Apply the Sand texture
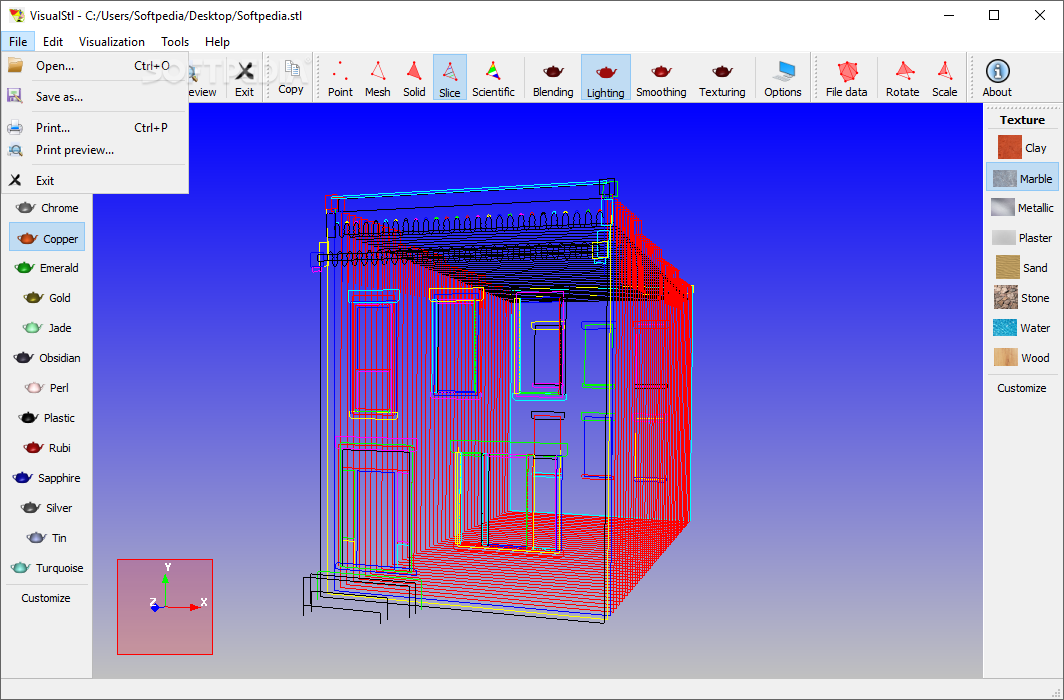Viewport: 1064px width, 700px height. (1022, 268)
